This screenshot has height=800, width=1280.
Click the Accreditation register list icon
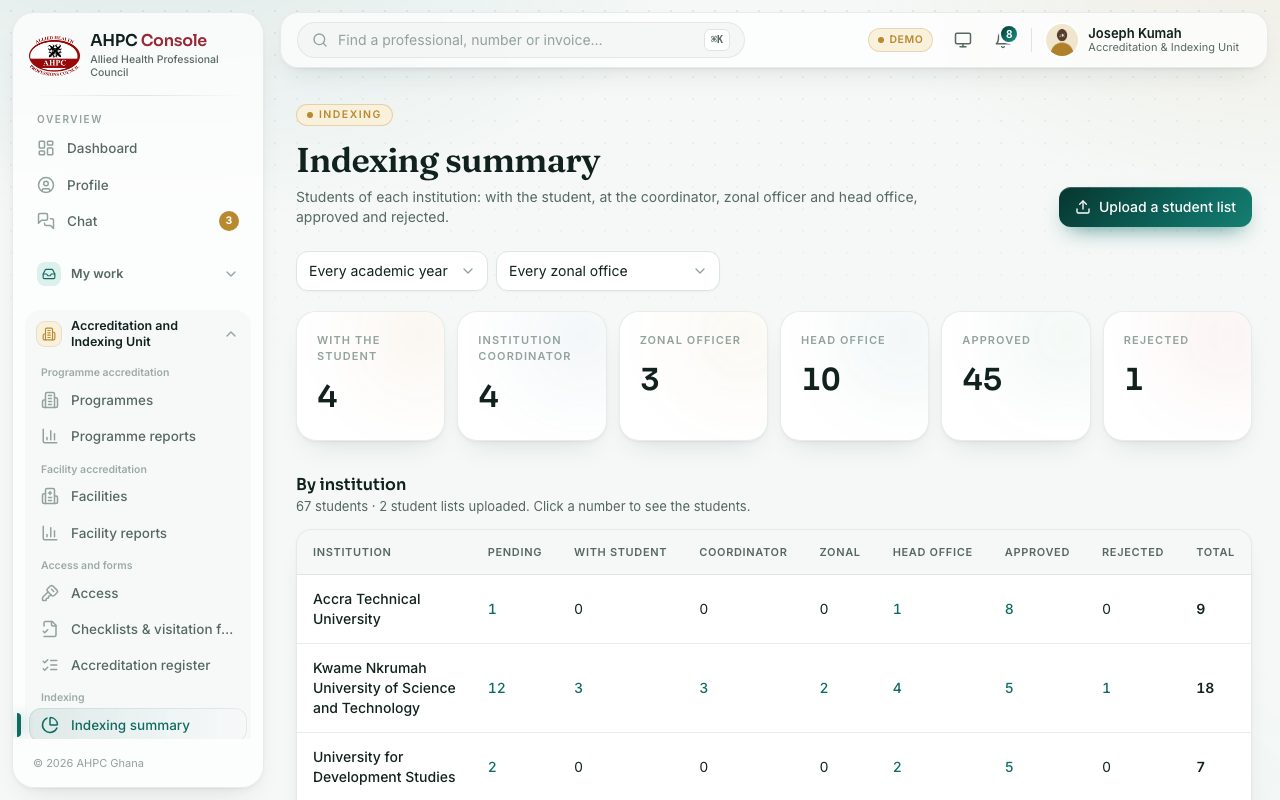(50, 666)
